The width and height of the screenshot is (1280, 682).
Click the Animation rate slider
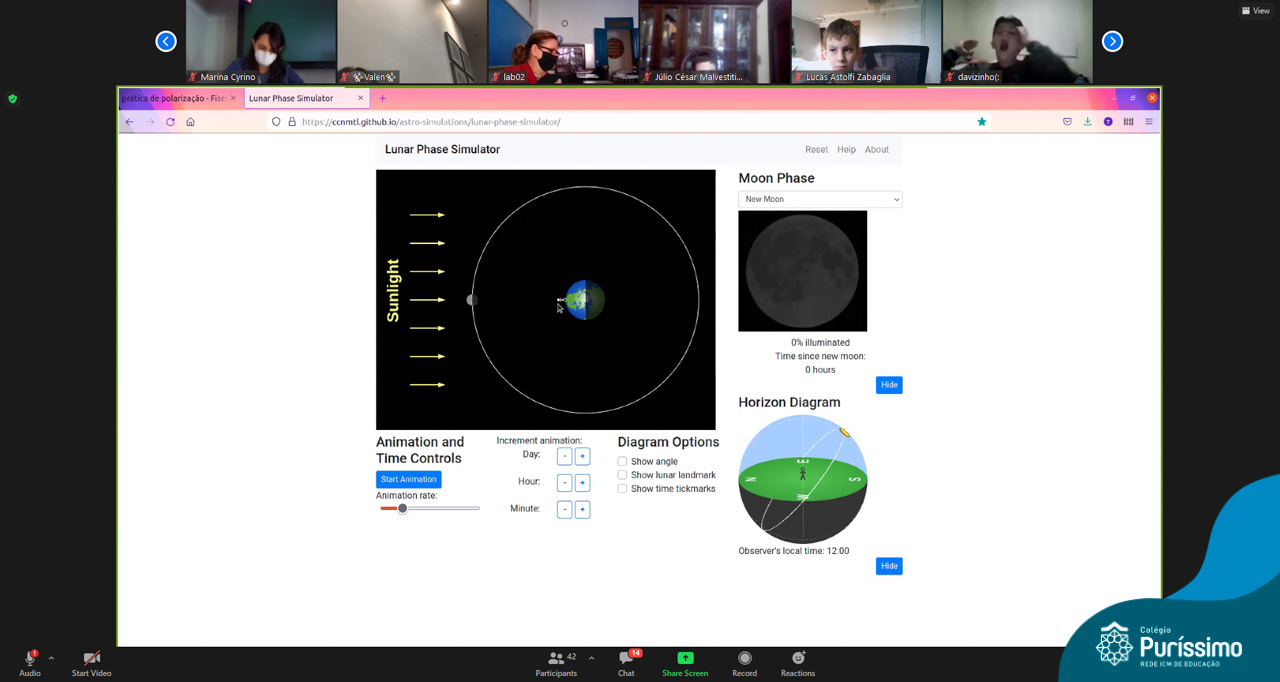click(429, 508)
